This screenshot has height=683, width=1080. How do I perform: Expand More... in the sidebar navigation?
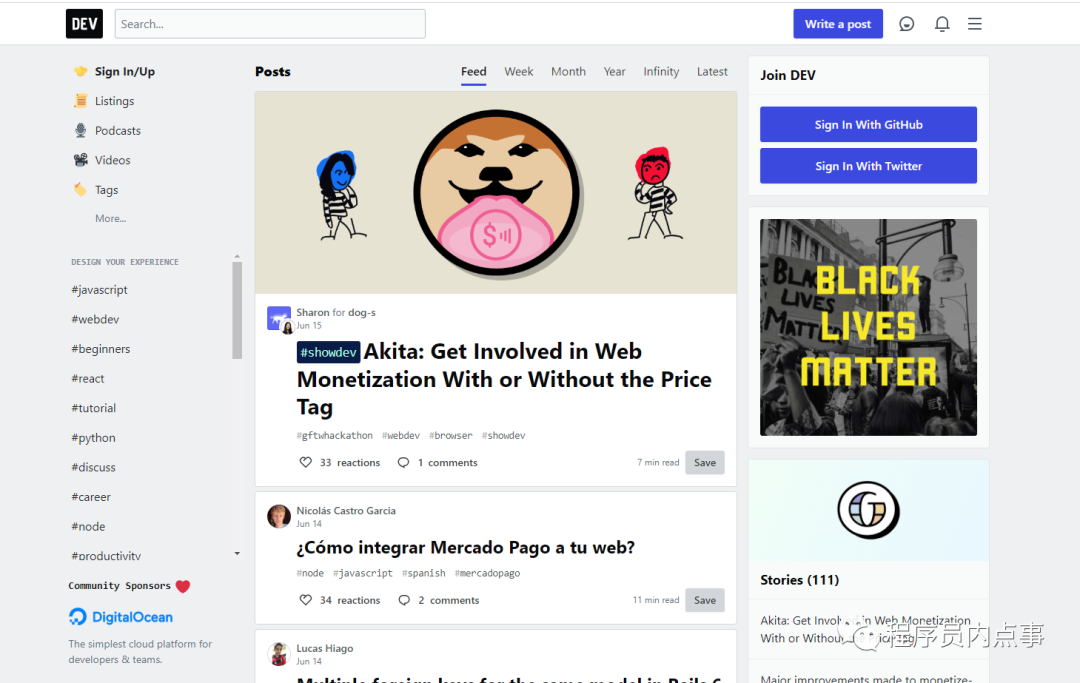click(110, 218)
